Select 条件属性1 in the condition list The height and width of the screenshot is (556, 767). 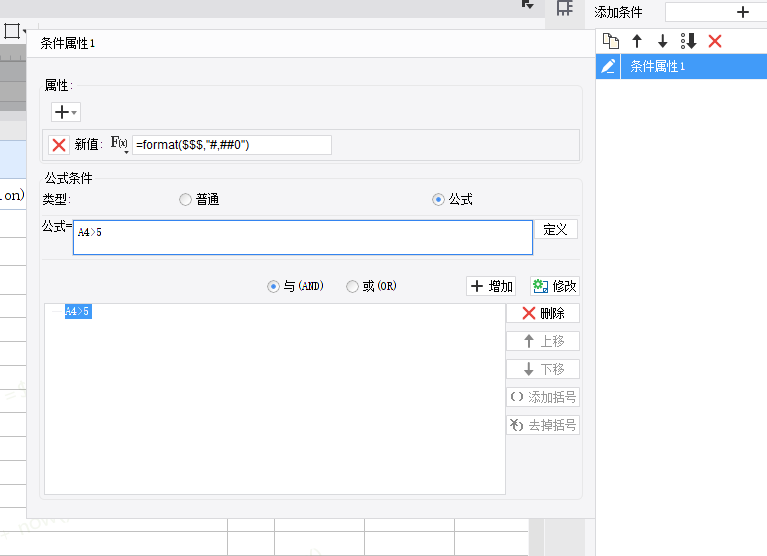point(693,66)
